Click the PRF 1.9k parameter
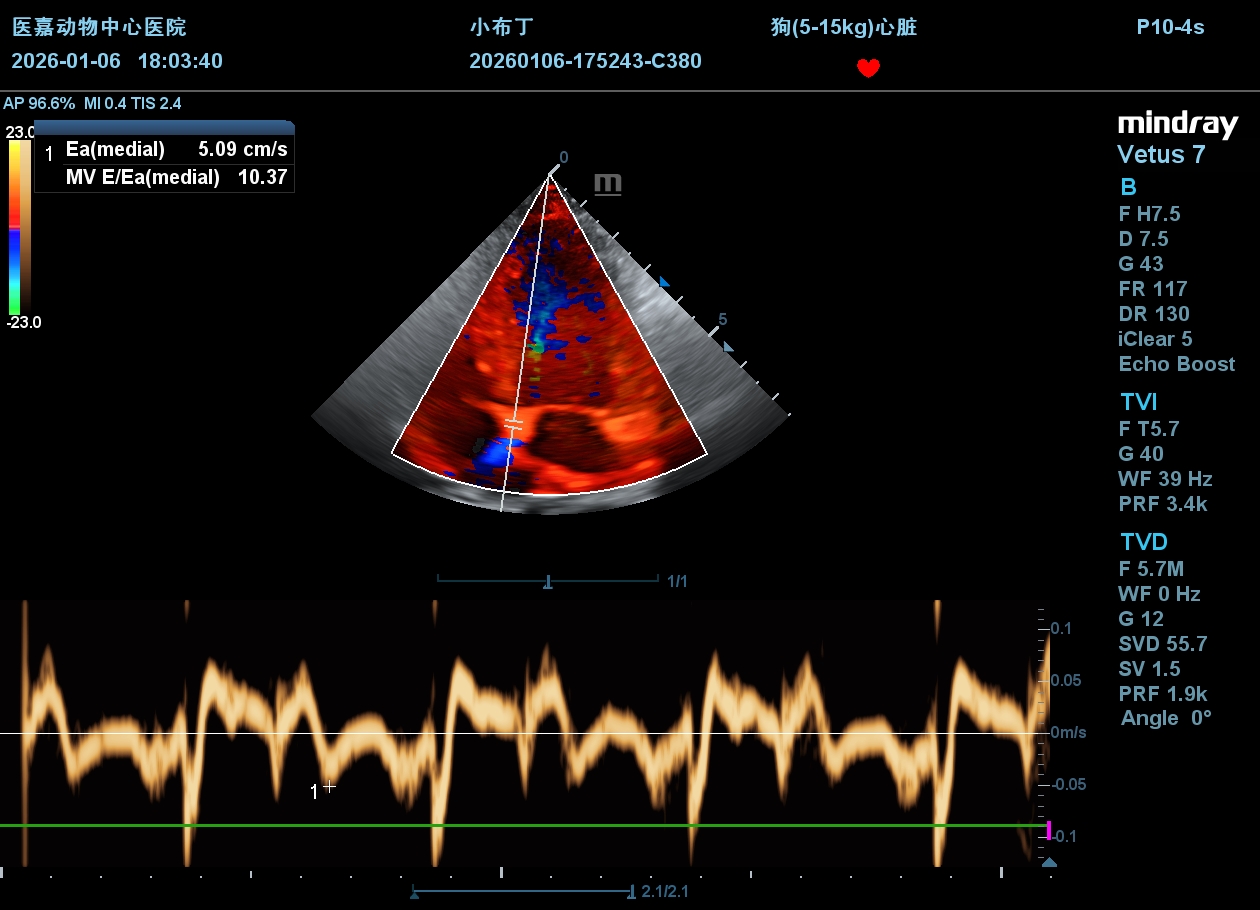 [1163, 694]
